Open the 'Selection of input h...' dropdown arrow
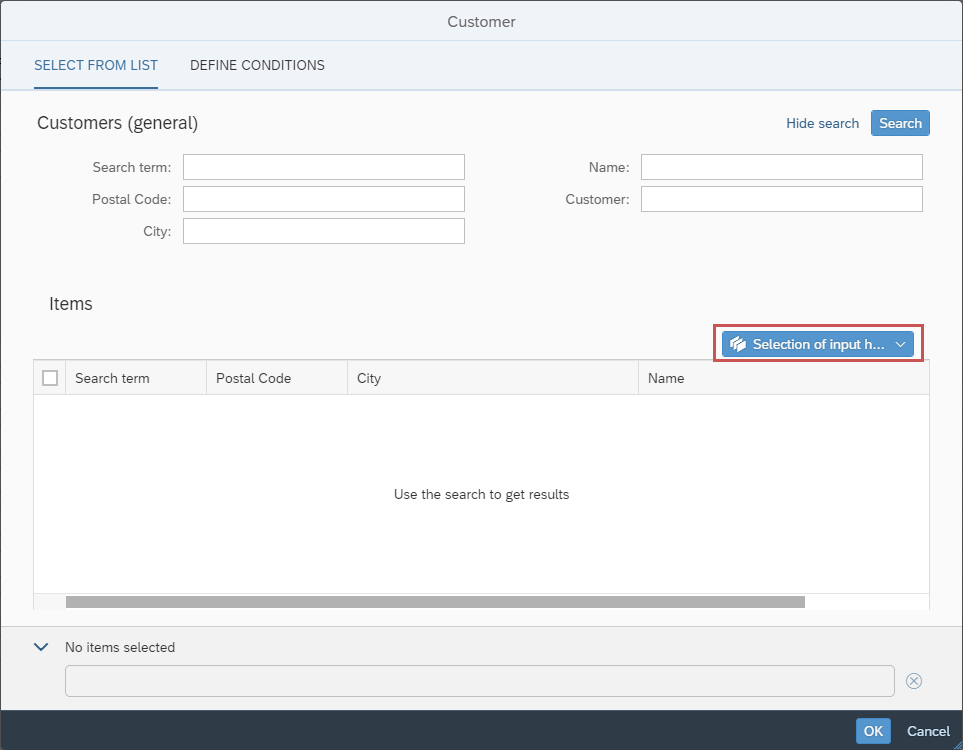Screen dimensions: 963x750 pos(900,344)
